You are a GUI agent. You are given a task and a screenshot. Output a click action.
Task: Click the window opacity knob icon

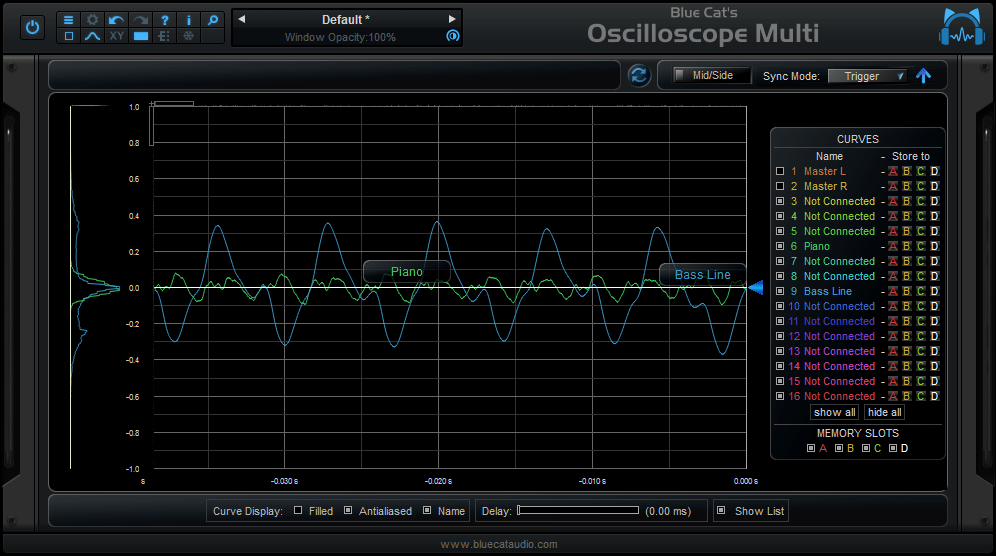pos(452,36)
